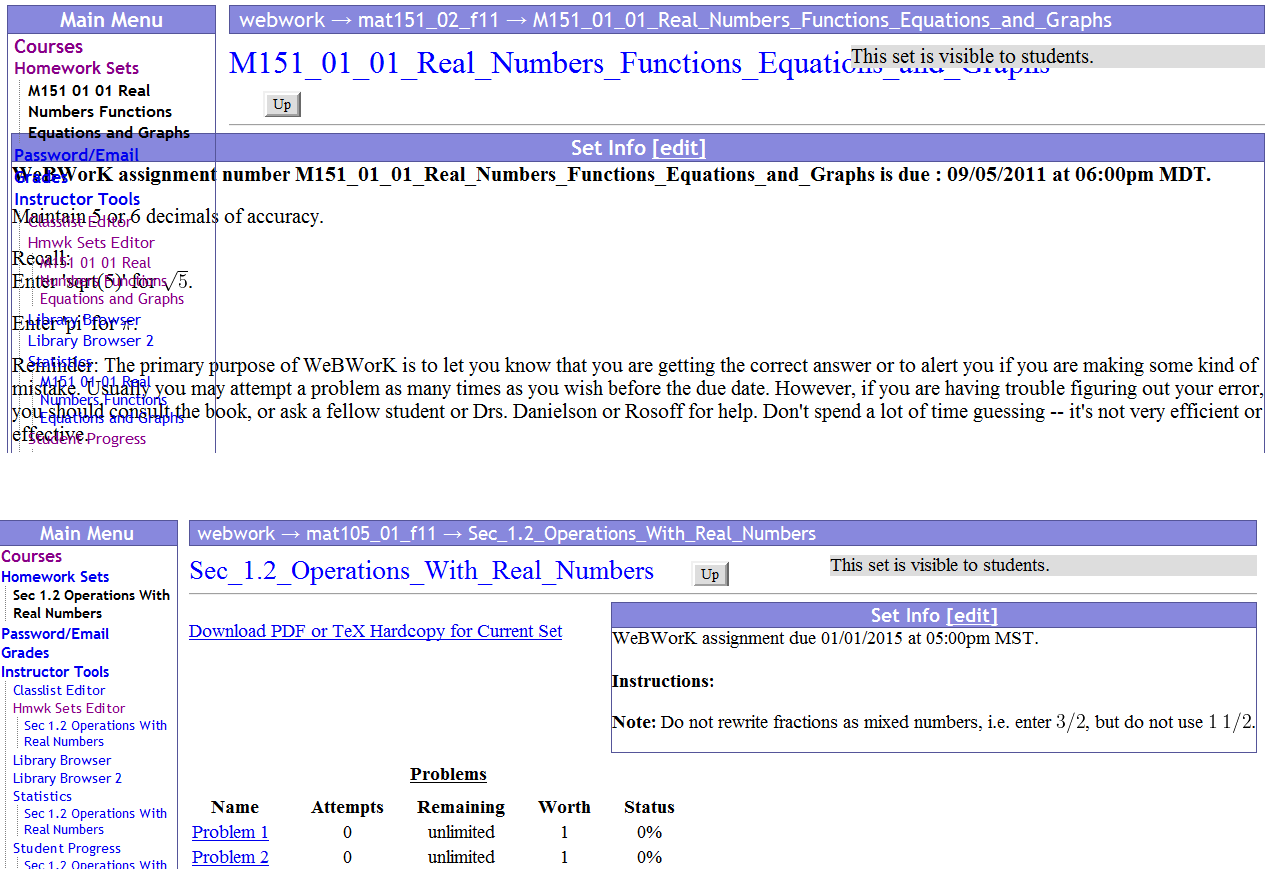
Task: Select Password/Email in the mat105 page sidebar
Action: [55, 633]
